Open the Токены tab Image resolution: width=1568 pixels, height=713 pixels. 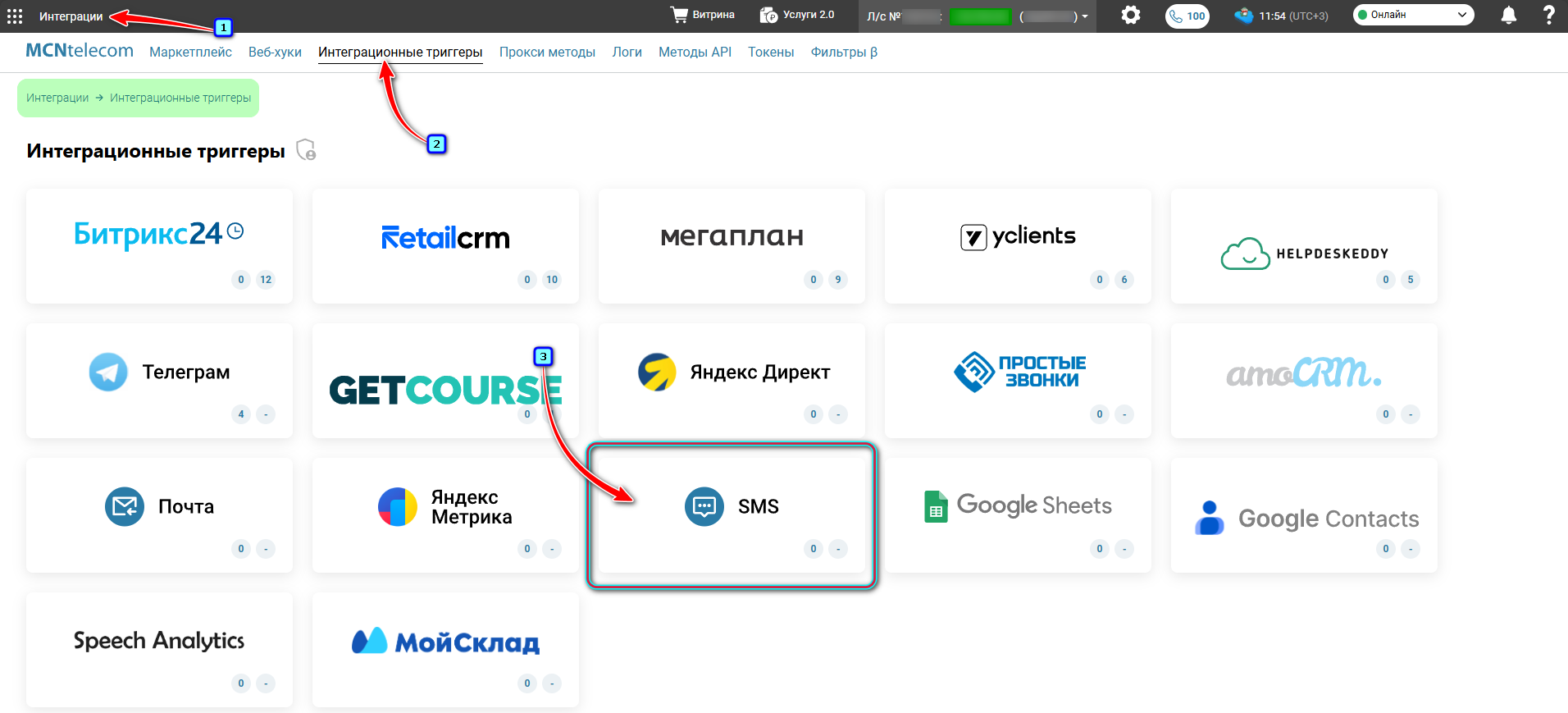pos(771,52)
